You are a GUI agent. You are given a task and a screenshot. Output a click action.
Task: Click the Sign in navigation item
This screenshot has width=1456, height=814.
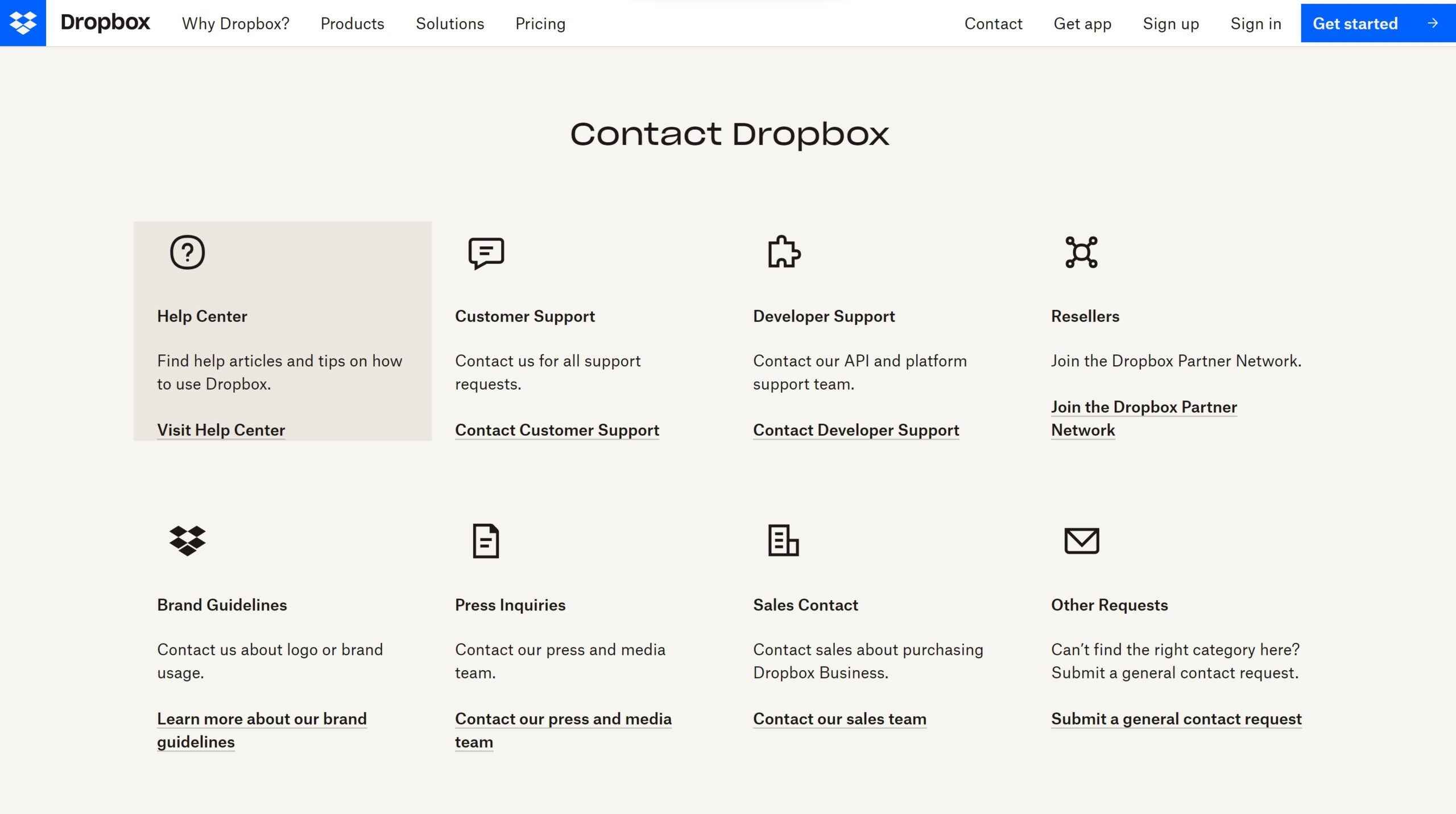coord(1256,22)
